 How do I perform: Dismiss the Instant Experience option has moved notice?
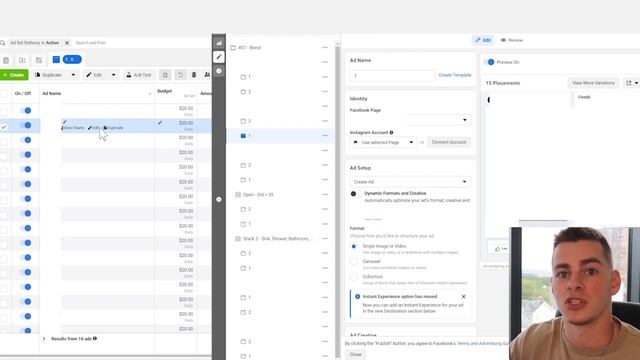click(463, 297)
